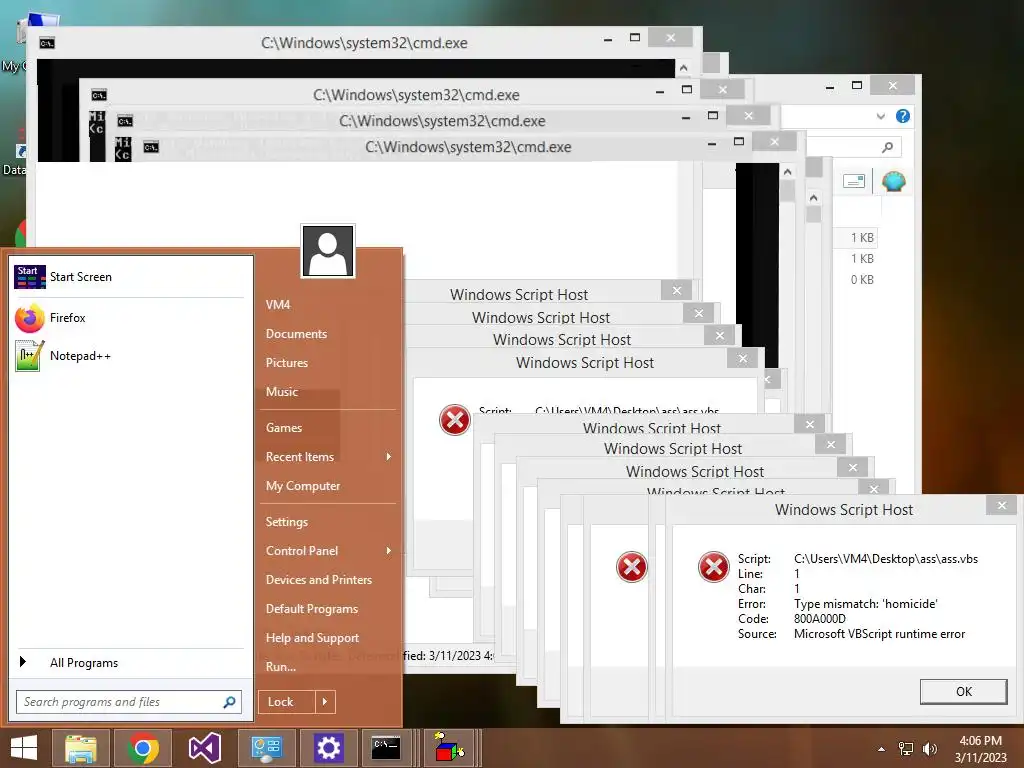Expand shutdown options arrow next to Lock

tap(325, 702)
